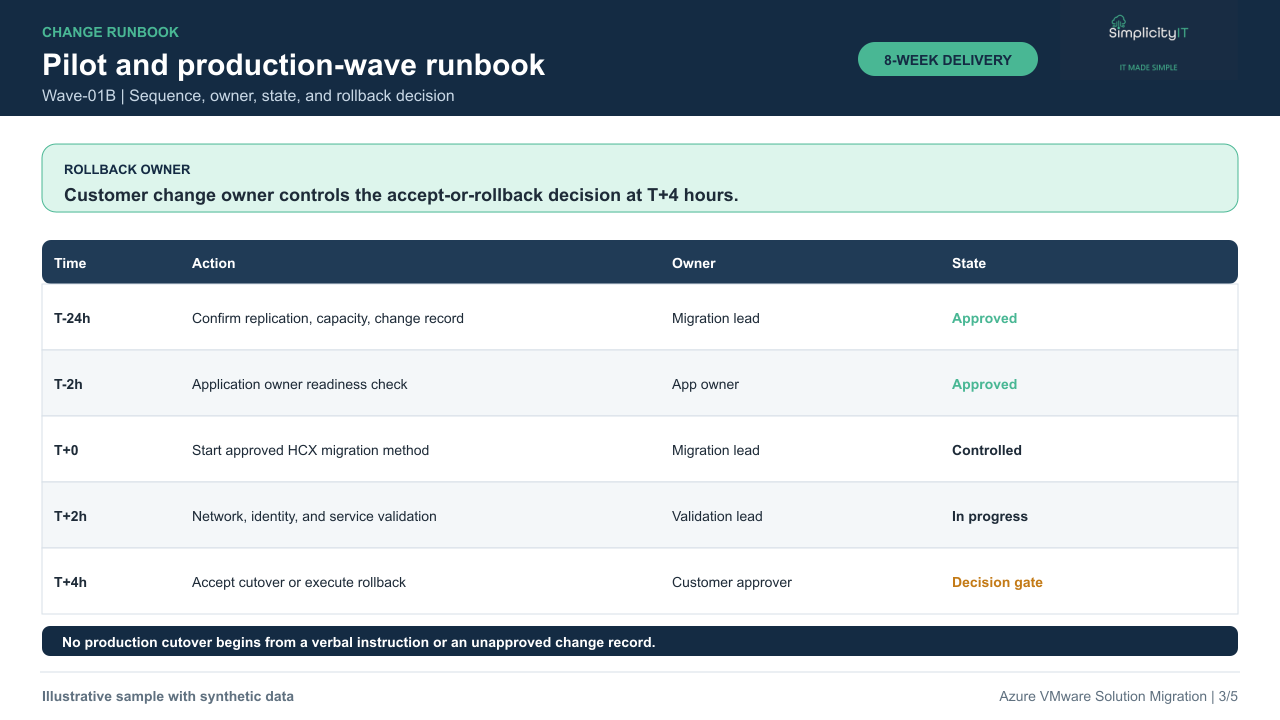Screen dimensions: 1280x720
Task: Click 'Start approved HCX migration method'
Action: (x=310, y=450)
